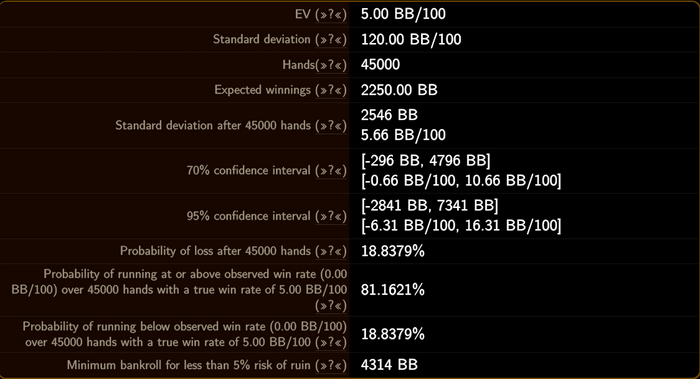The image size is (700, 379).
Task: Open the EV help tooltip link
Action: [331, 15]
